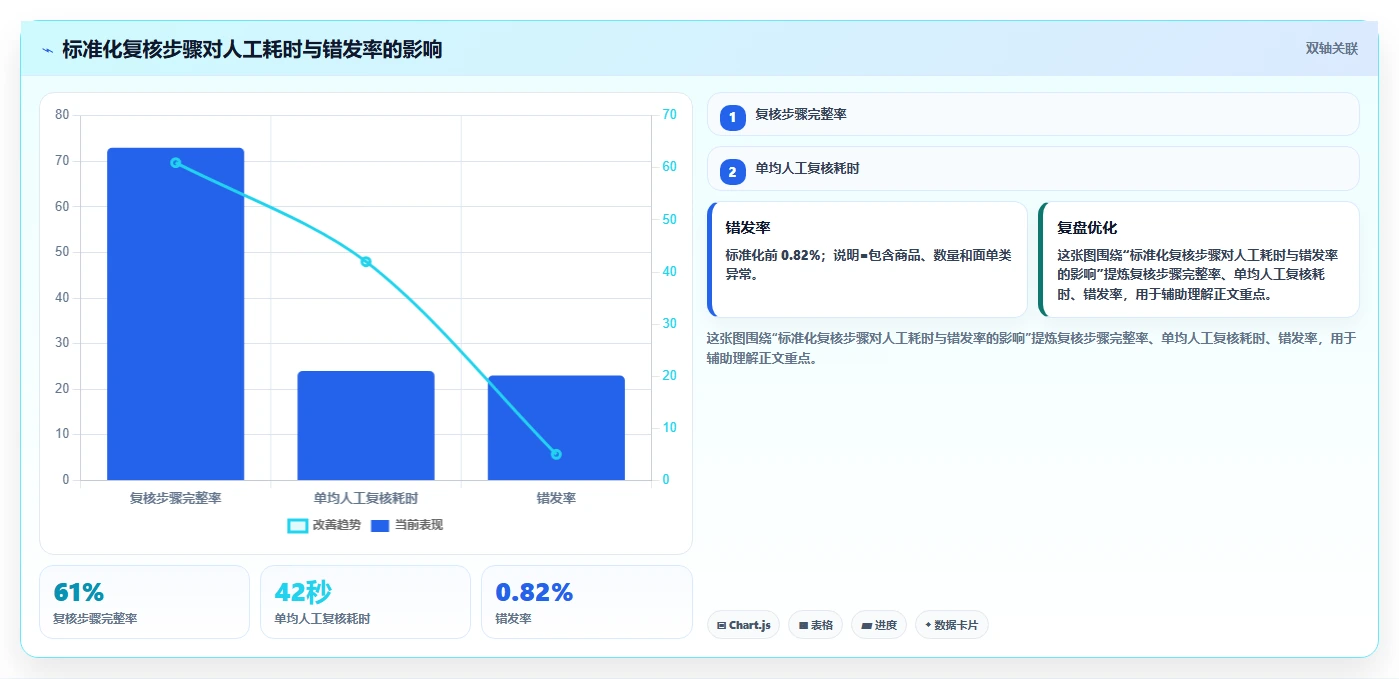This screenshot has width=1399, height=679.
Task: Click x-axis label 复核步骤完整率
Action: 175,498
